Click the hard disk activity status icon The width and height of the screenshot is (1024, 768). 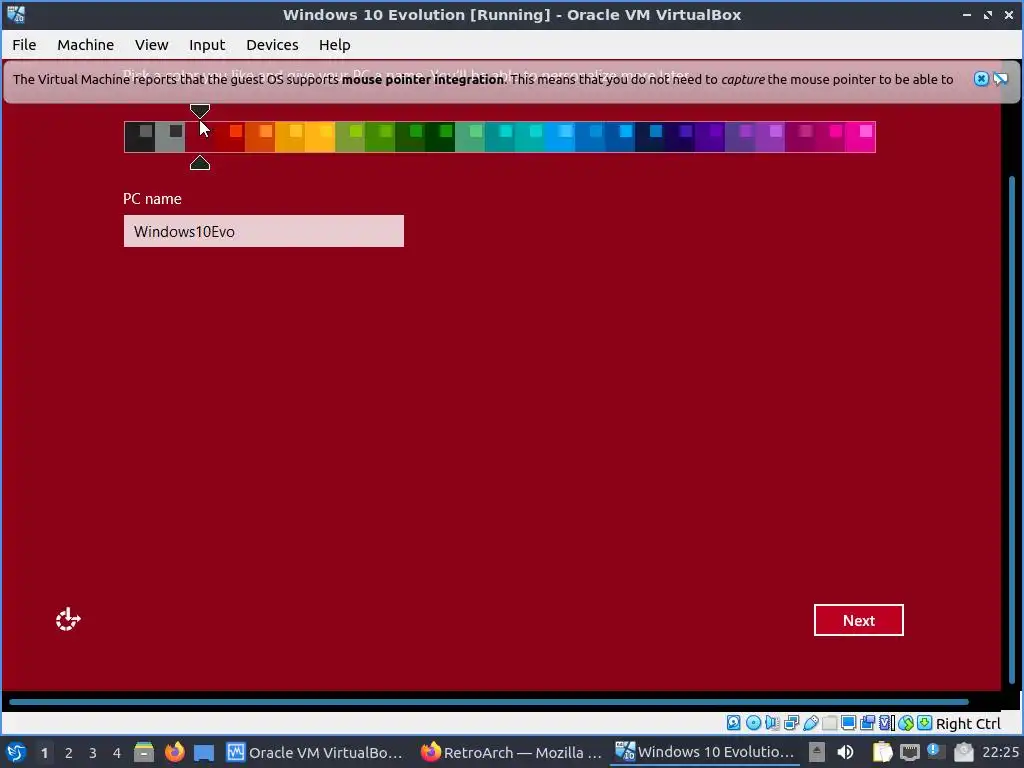(x=733, y=722)
